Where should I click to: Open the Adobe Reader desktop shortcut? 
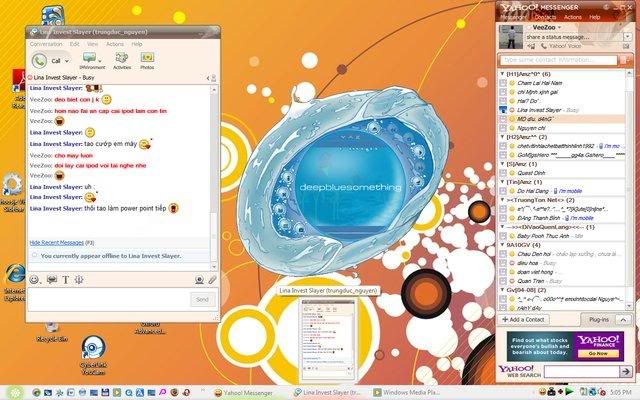pos(18,89)
